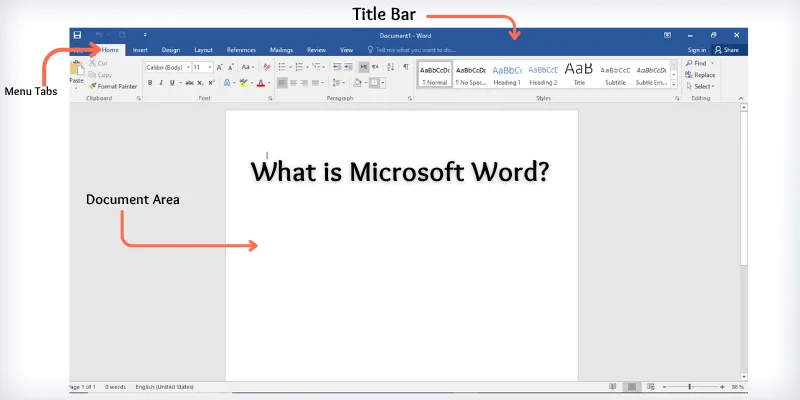The image size is (800, 400).
Task: Activate the Format Painter brush
Action: [x=113, y=86]
